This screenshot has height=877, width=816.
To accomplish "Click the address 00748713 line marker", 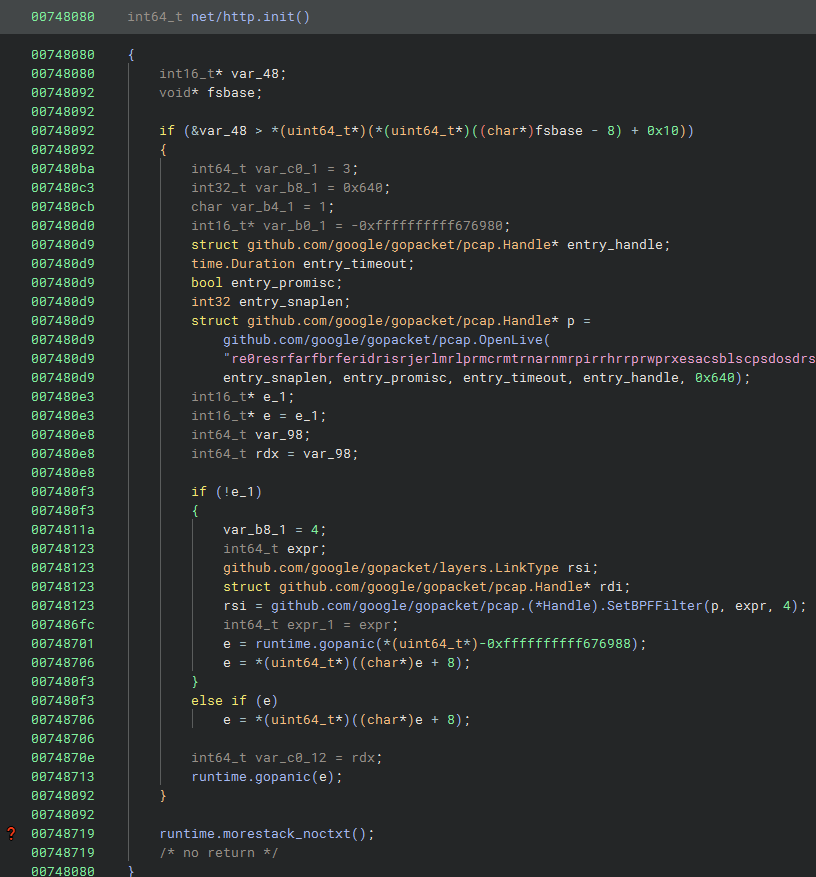I will pyautogui.click(x=62, y=776).
